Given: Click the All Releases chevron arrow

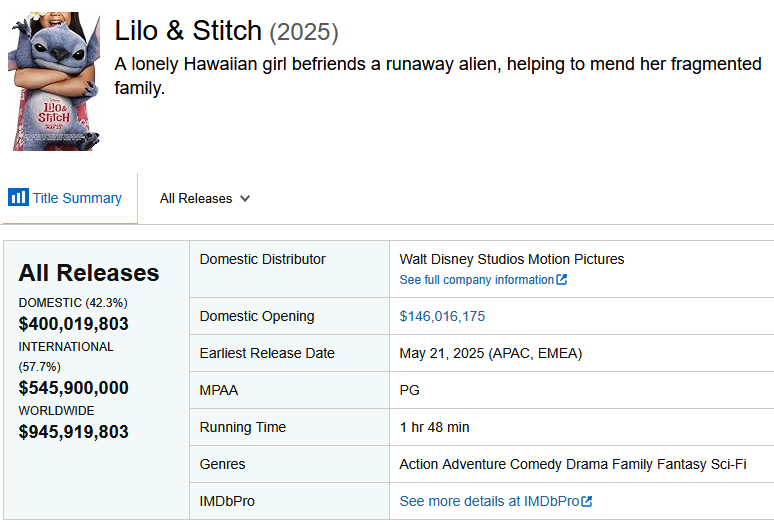Looking at the screenshot, I should [x=245, y=199].
